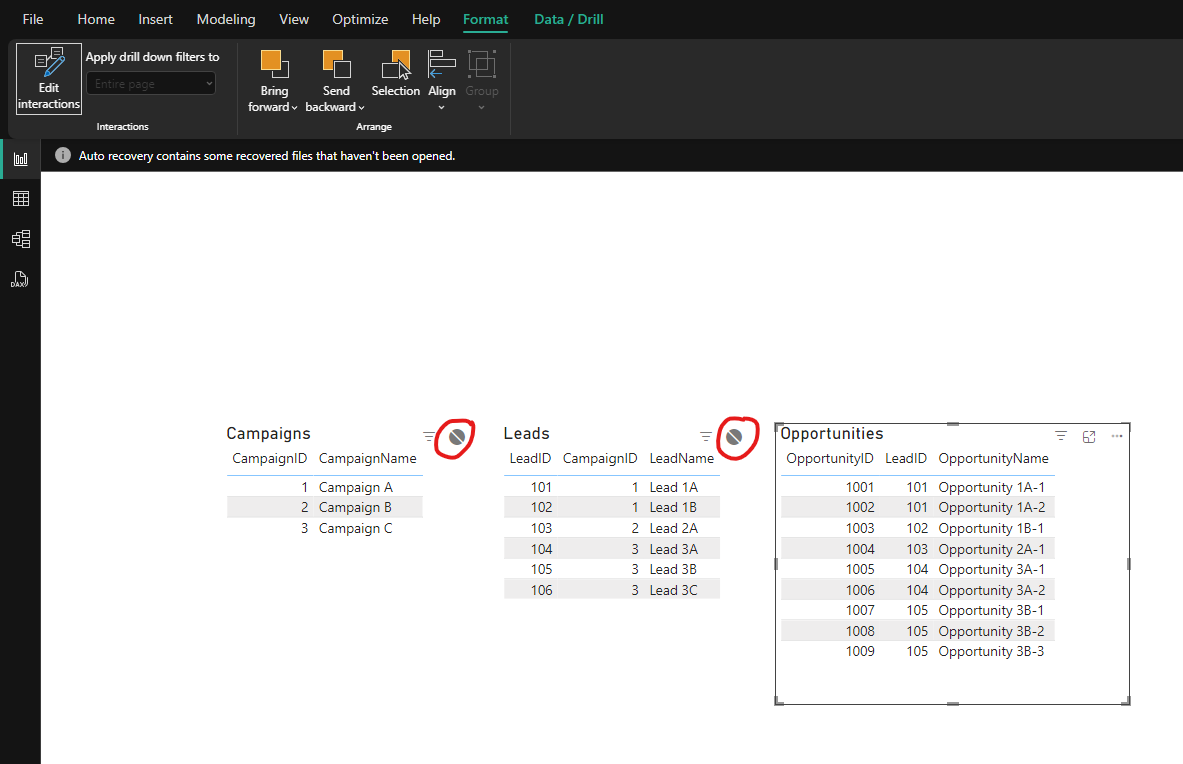The width and height of the screenshot is (1183, 764).
Task: Set Leads visual interaction to None
Action: coord(733,437)
